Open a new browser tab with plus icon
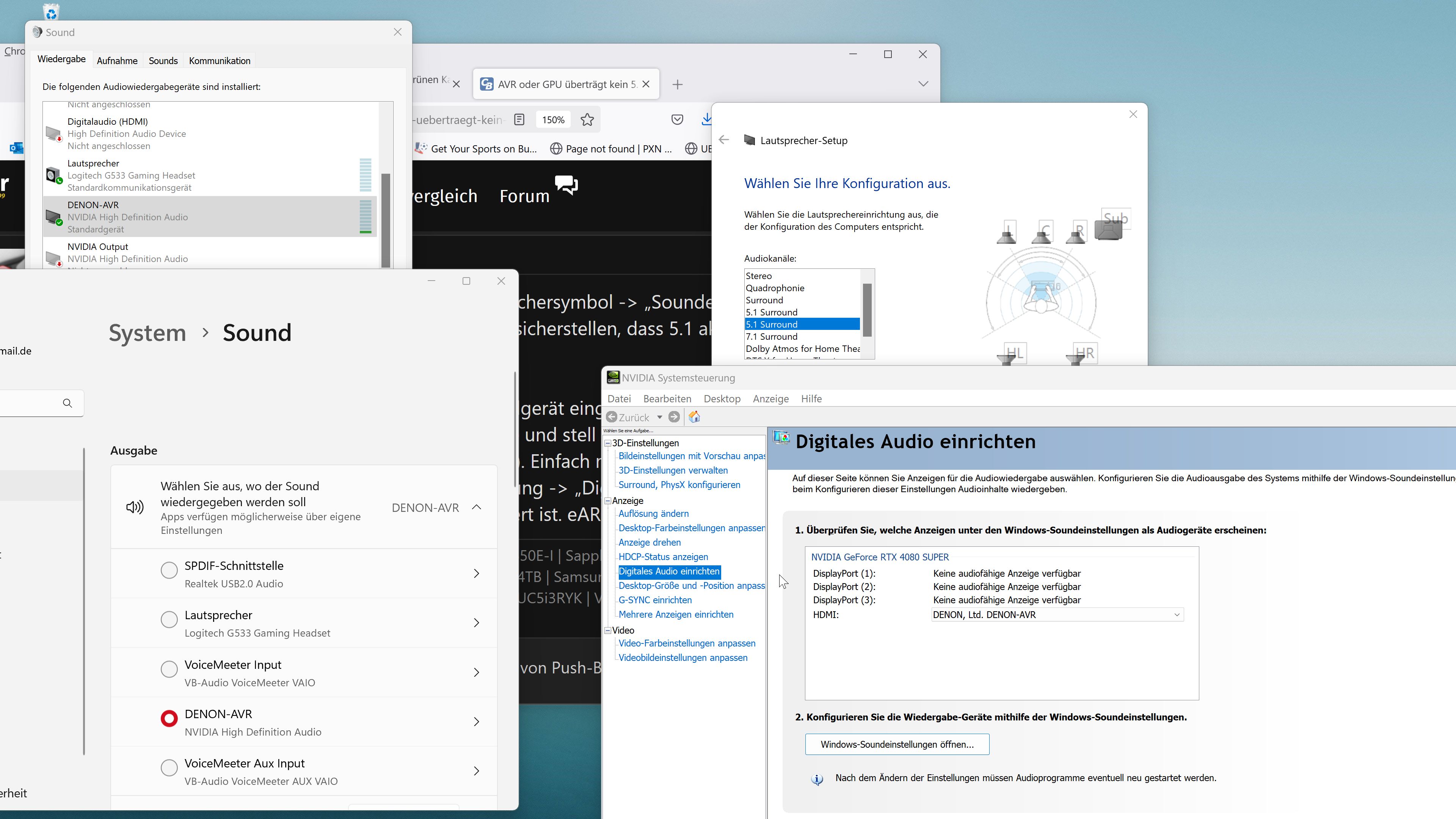 coord(677,85)
